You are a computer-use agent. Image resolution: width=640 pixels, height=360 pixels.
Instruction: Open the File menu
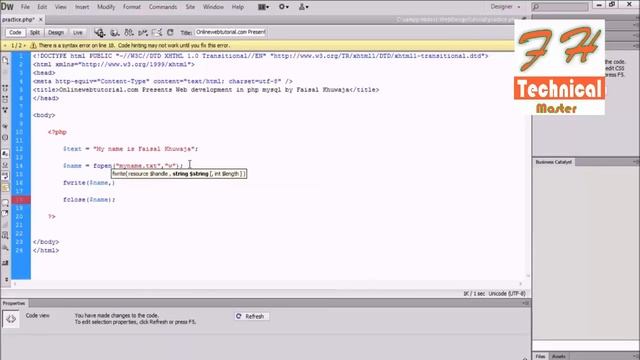(x=25, y=7)
